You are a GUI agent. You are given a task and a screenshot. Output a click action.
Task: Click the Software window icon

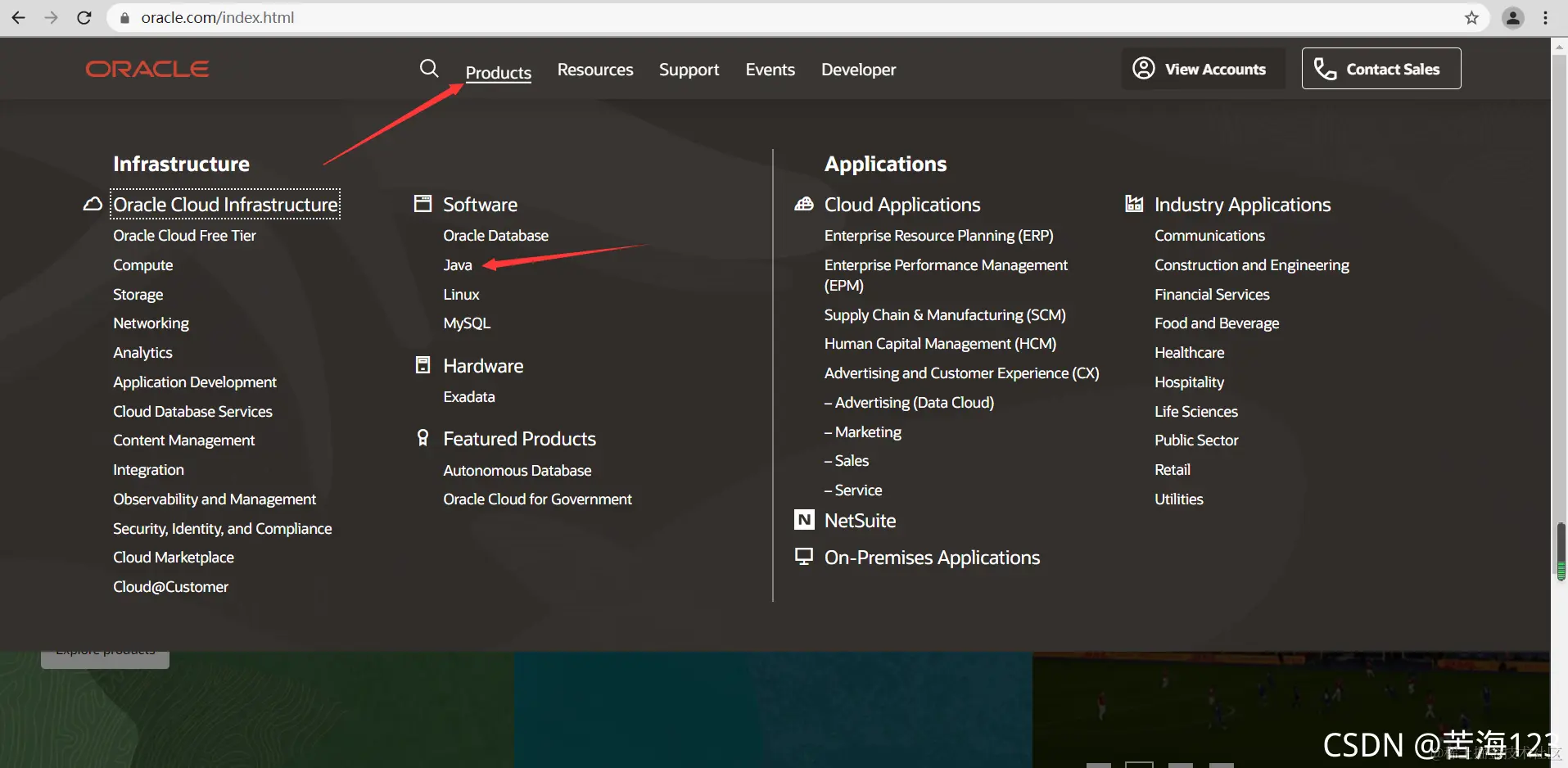(423, 204)
